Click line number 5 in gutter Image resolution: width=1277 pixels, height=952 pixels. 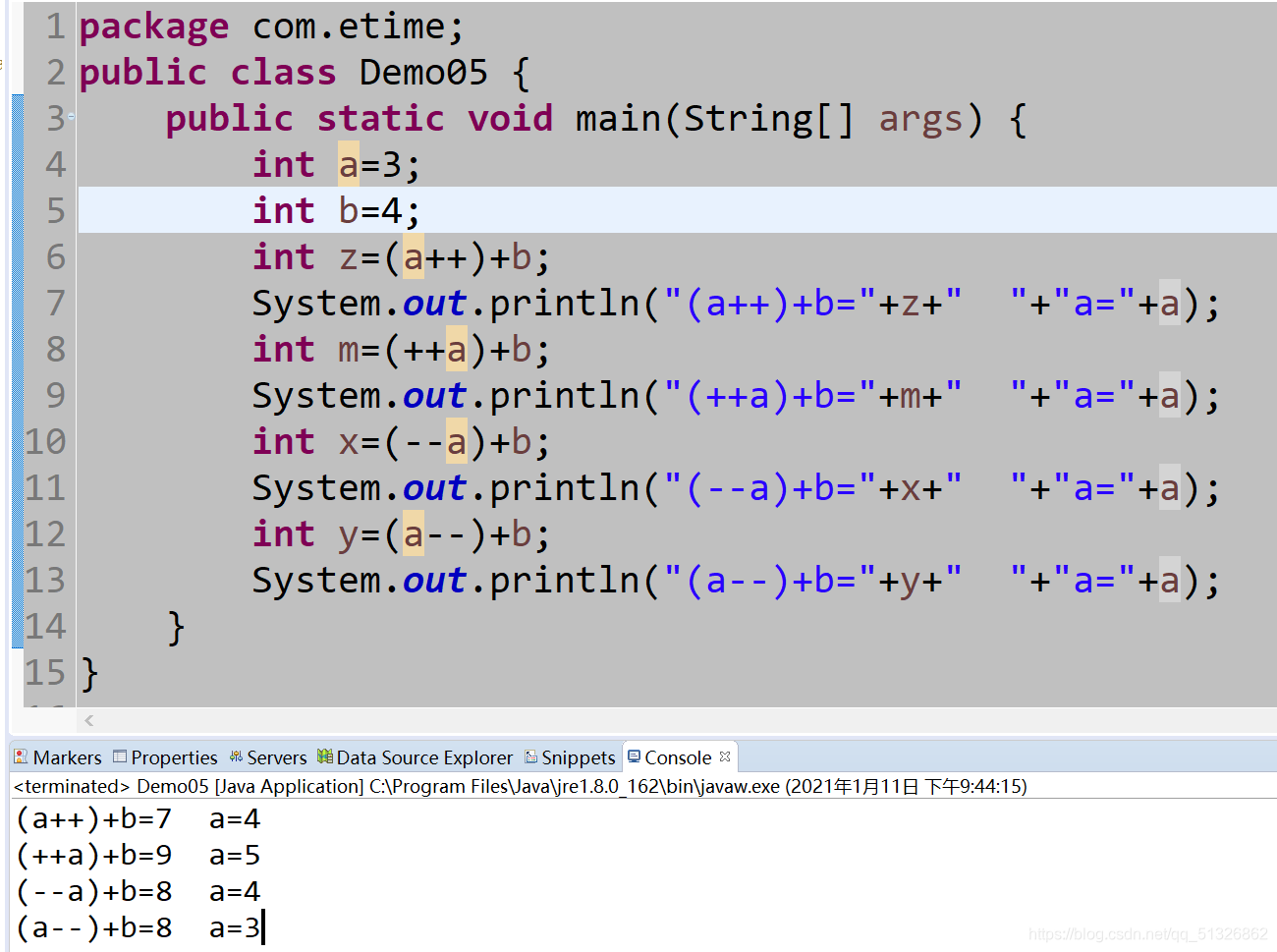tap(55, 211)
